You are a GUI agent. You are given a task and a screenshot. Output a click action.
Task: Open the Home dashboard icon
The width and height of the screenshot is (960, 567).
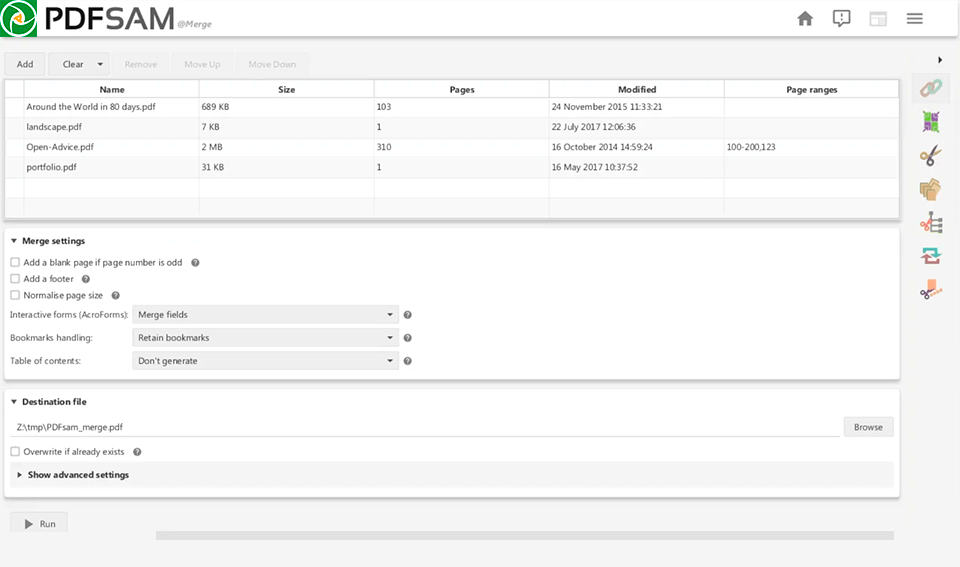coord(805,18)
